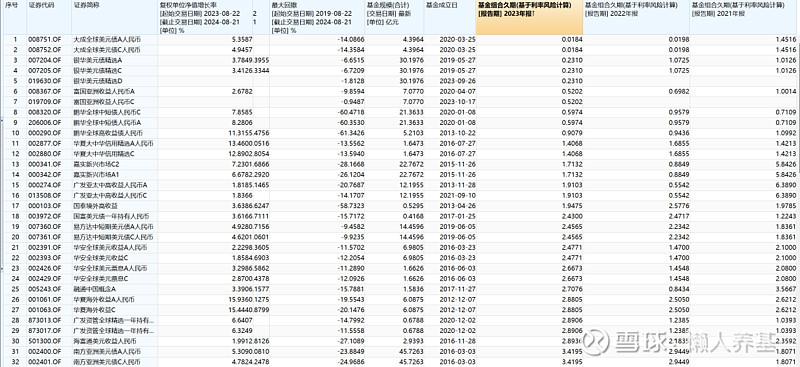
Task: Click the sort arrow in the 2023年报 header
Action: [534, 14]
